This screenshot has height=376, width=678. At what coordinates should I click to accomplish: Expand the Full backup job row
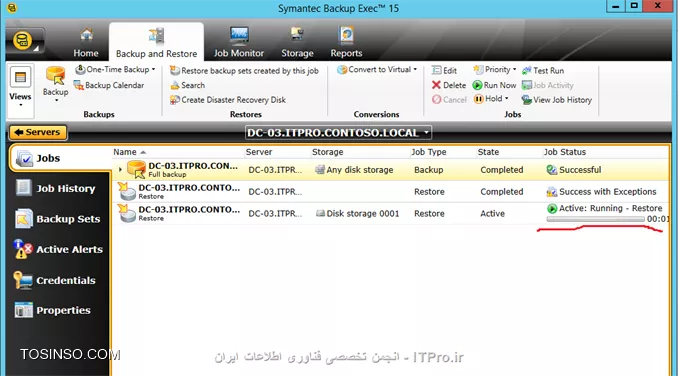(x=120, y=169)
